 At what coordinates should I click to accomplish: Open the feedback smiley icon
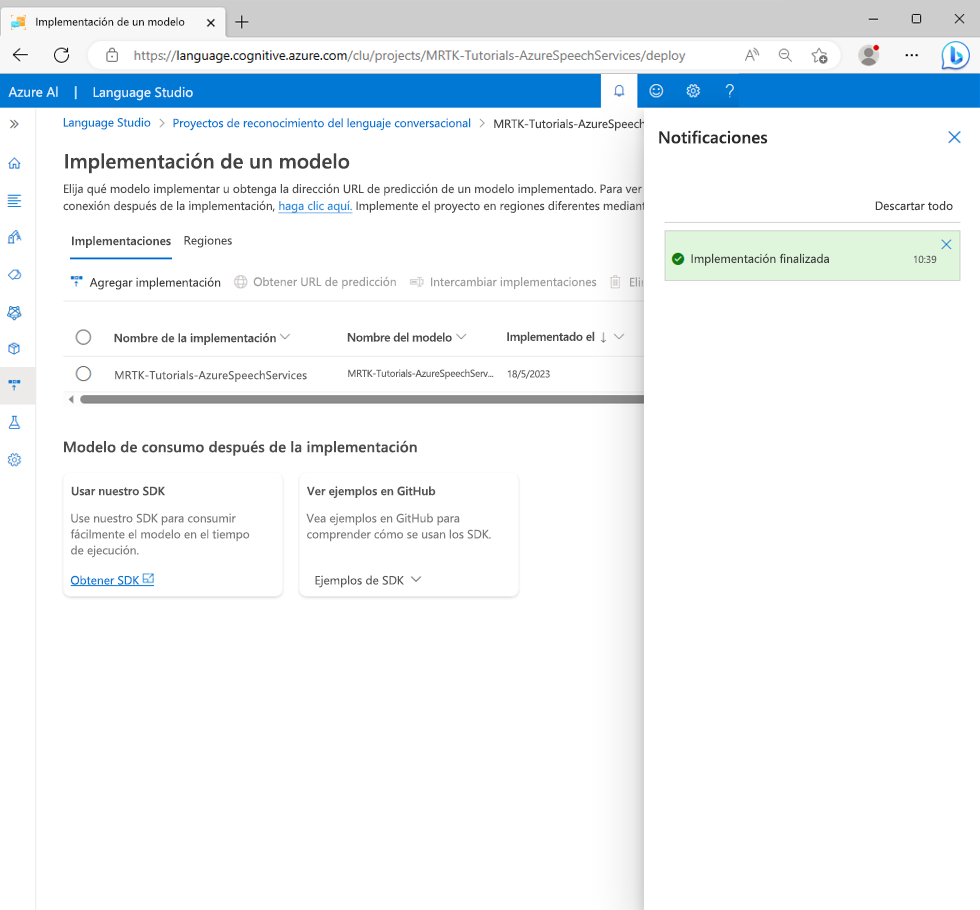point(656,91)
